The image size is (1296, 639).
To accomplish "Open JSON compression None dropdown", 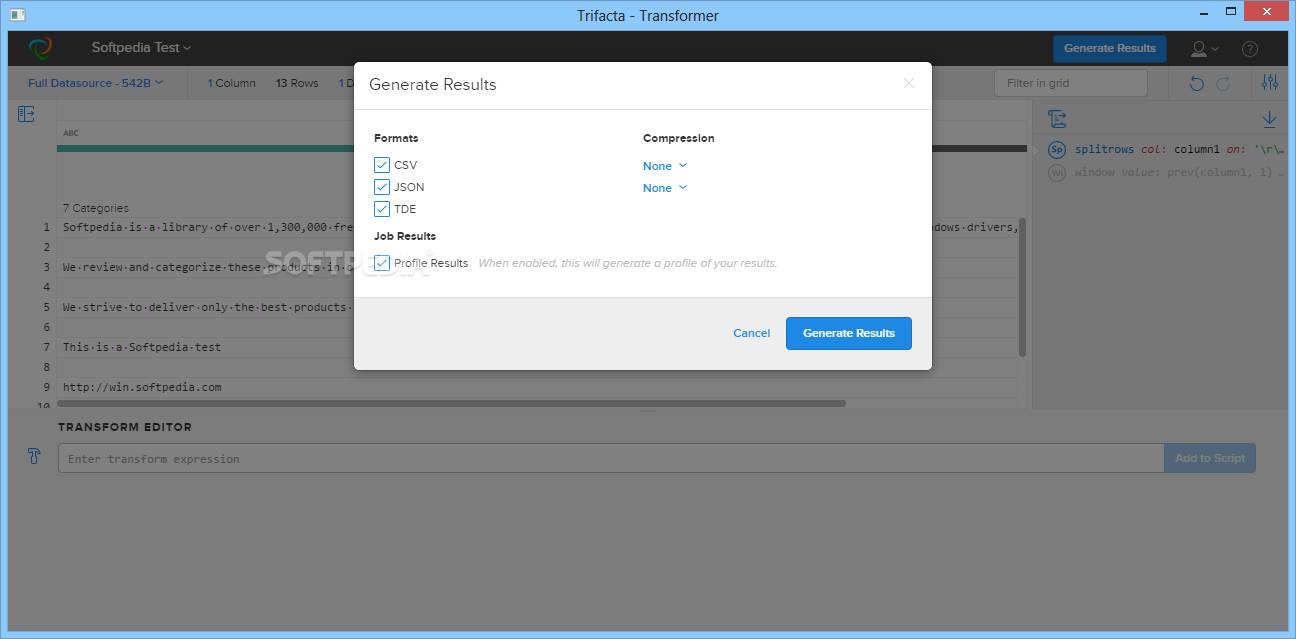I will [665, 188].
